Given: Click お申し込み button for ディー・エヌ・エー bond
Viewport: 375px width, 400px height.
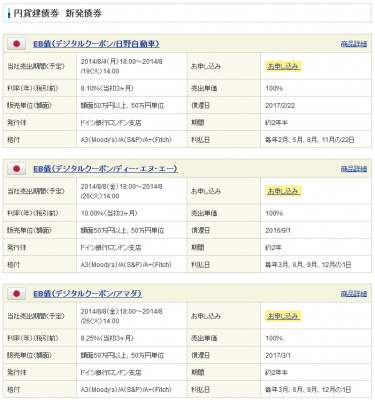Looking at the screenshot, I should 283,191.
